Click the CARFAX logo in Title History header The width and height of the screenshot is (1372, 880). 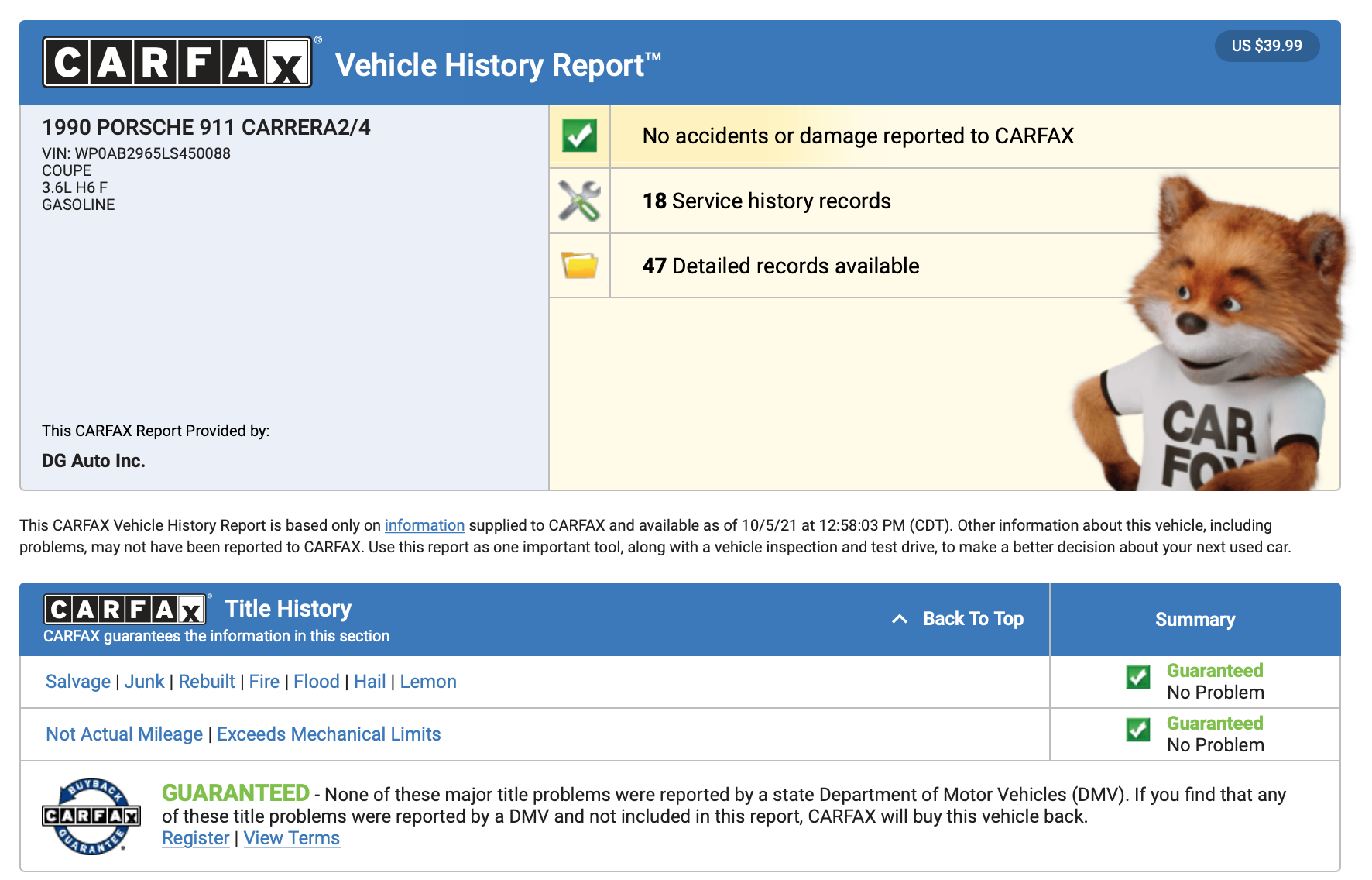(125, 610)
